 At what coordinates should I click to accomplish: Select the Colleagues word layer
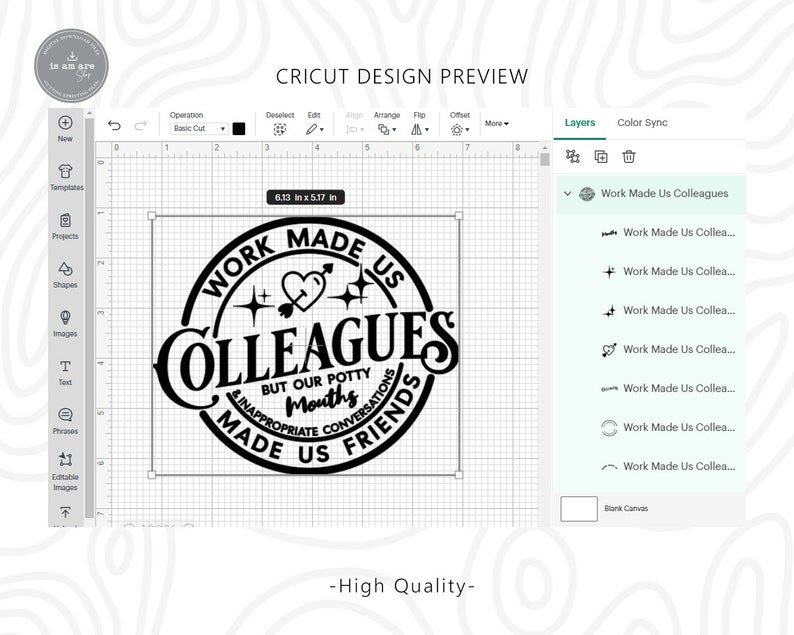[x=651, y=388]
